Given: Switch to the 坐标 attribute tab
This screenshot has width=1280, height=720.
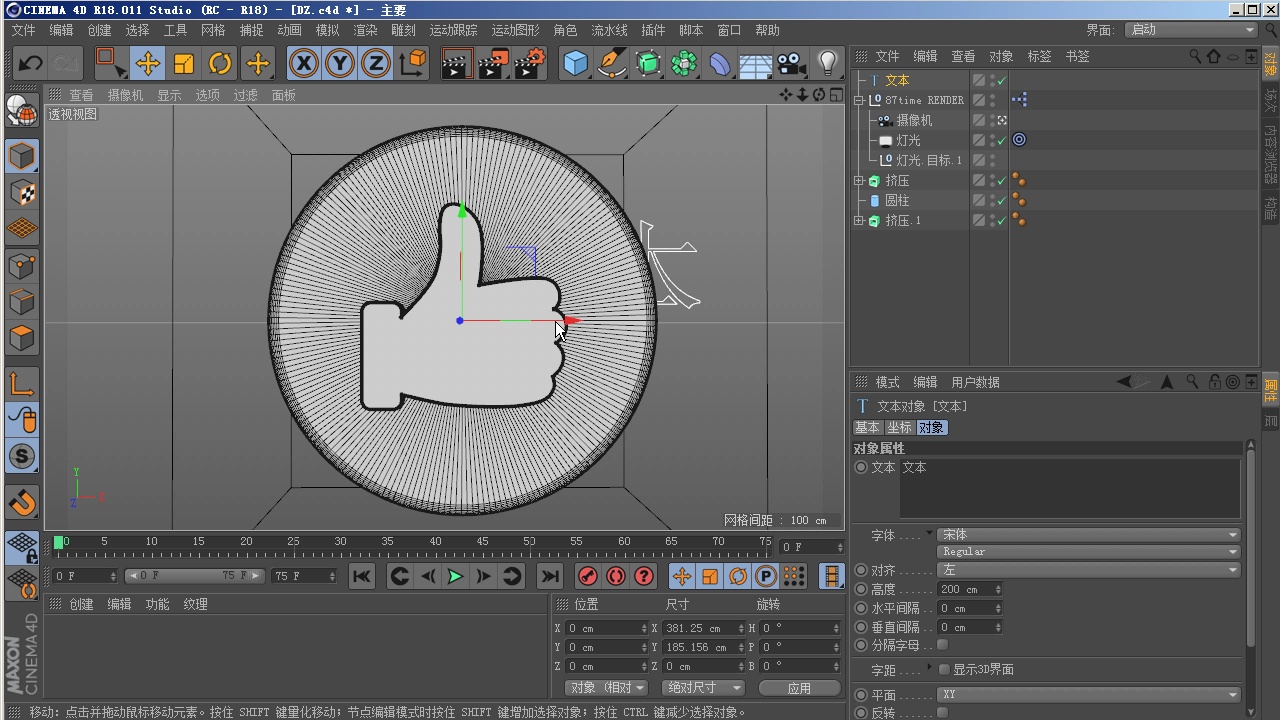Looking at the screenshot, I should click(x=900, y=427).
